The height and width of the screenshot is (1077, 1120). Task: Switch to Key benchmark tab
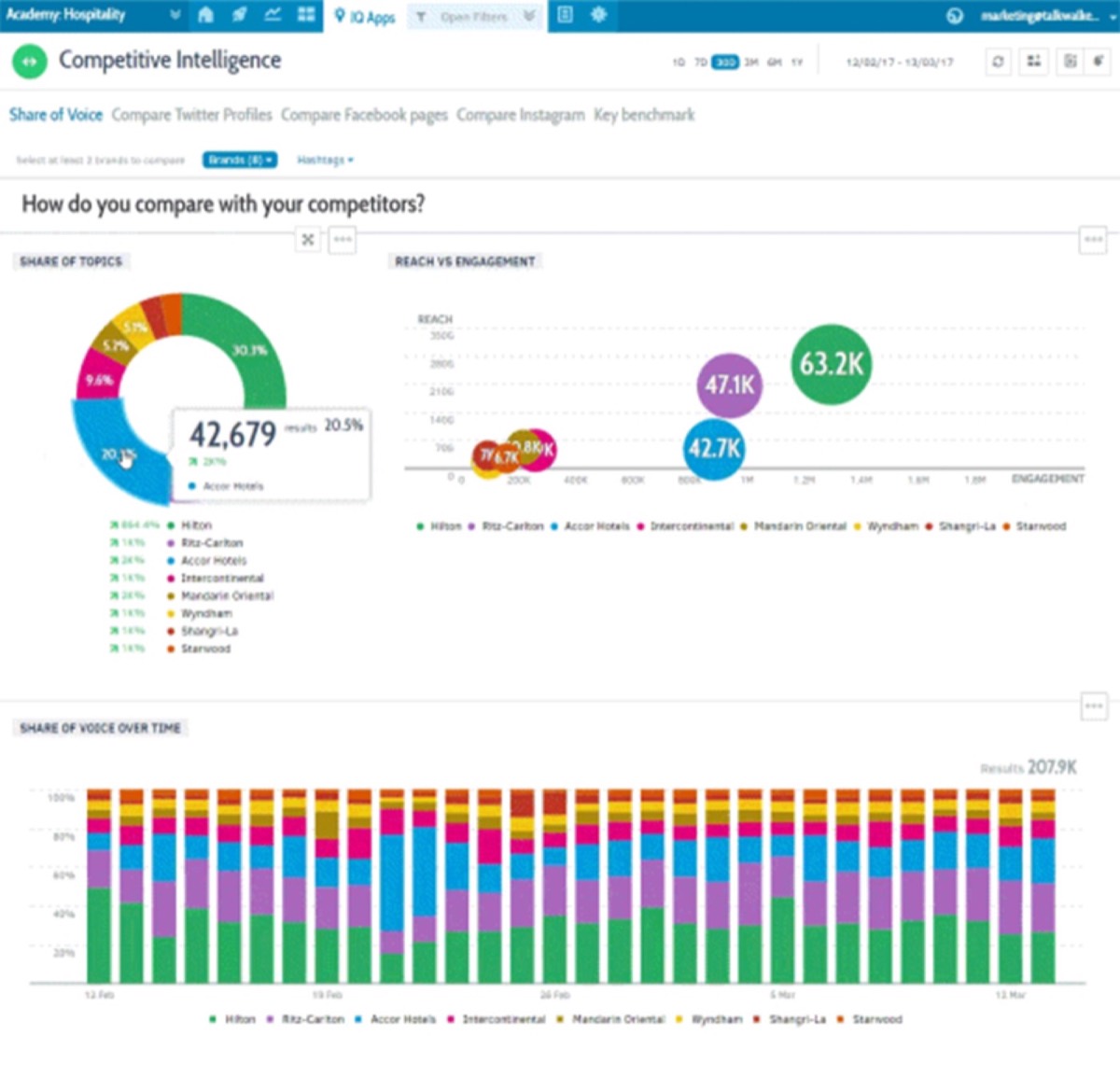(x=644, y=115)
